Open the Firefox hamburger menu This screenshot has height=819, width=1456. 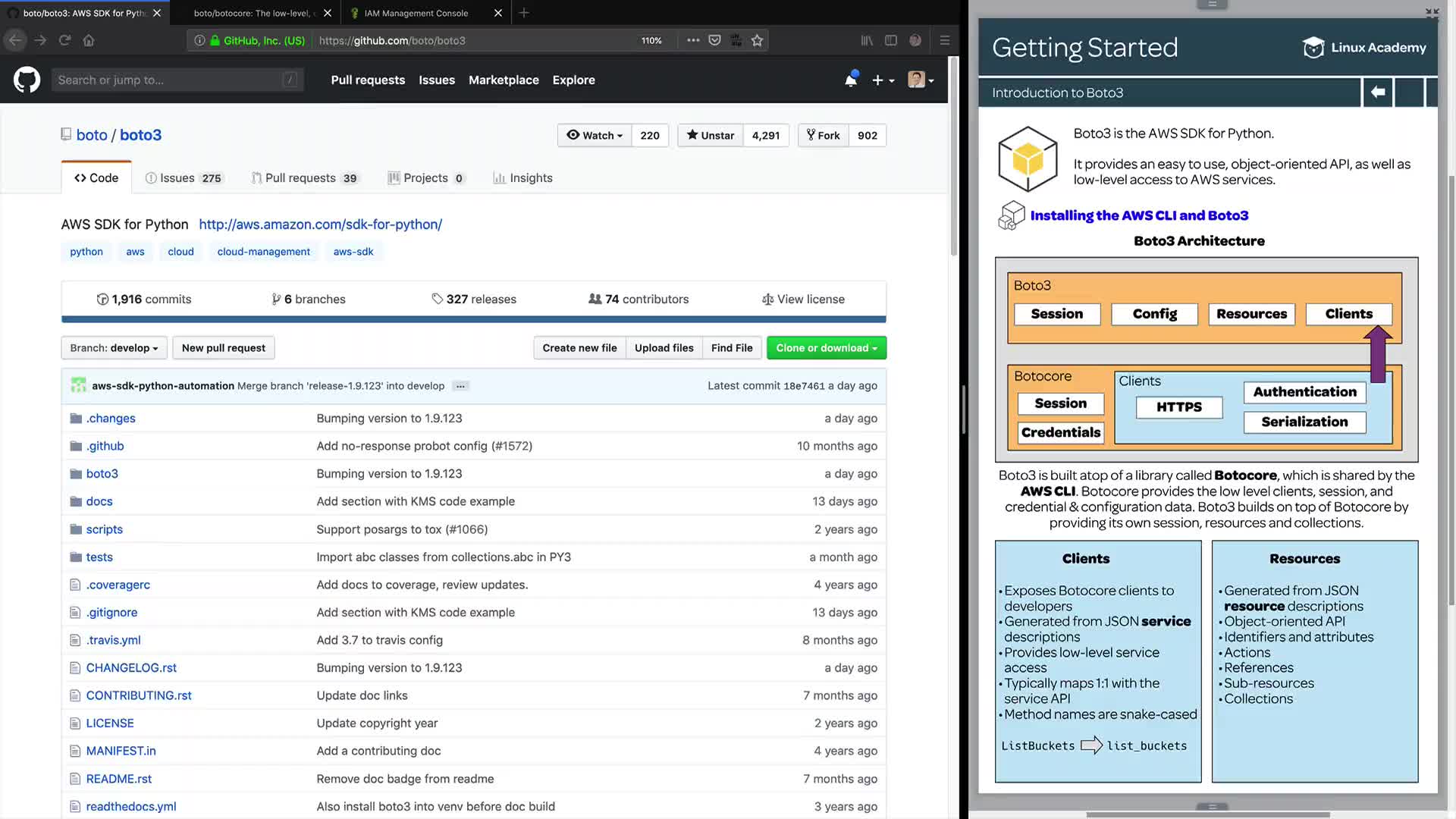click(x=944, y=40)
